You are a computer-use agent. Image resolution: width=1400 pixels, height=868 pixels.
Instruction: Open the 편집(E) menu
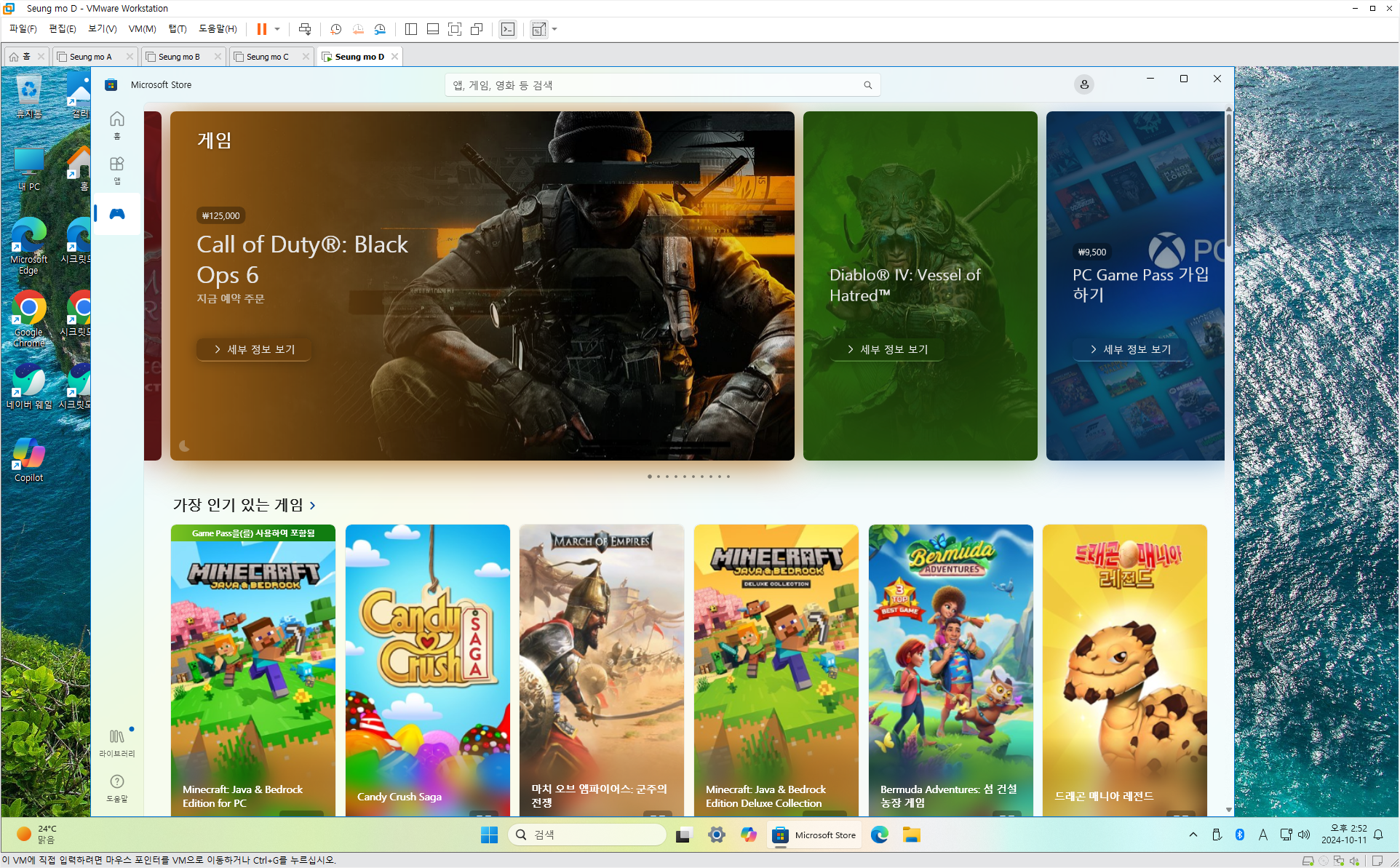click(x=63, y=29)
